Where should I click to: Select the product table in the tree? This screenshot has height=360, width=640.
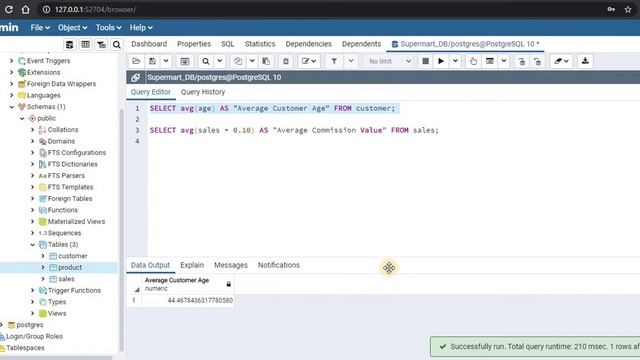point(70,267)
